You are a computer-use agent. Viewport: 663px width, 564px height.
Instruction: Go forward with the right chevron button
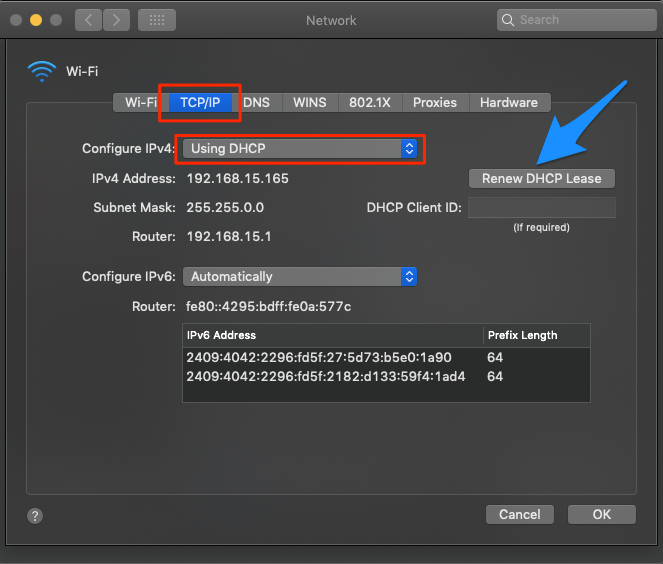pos(116,20)
